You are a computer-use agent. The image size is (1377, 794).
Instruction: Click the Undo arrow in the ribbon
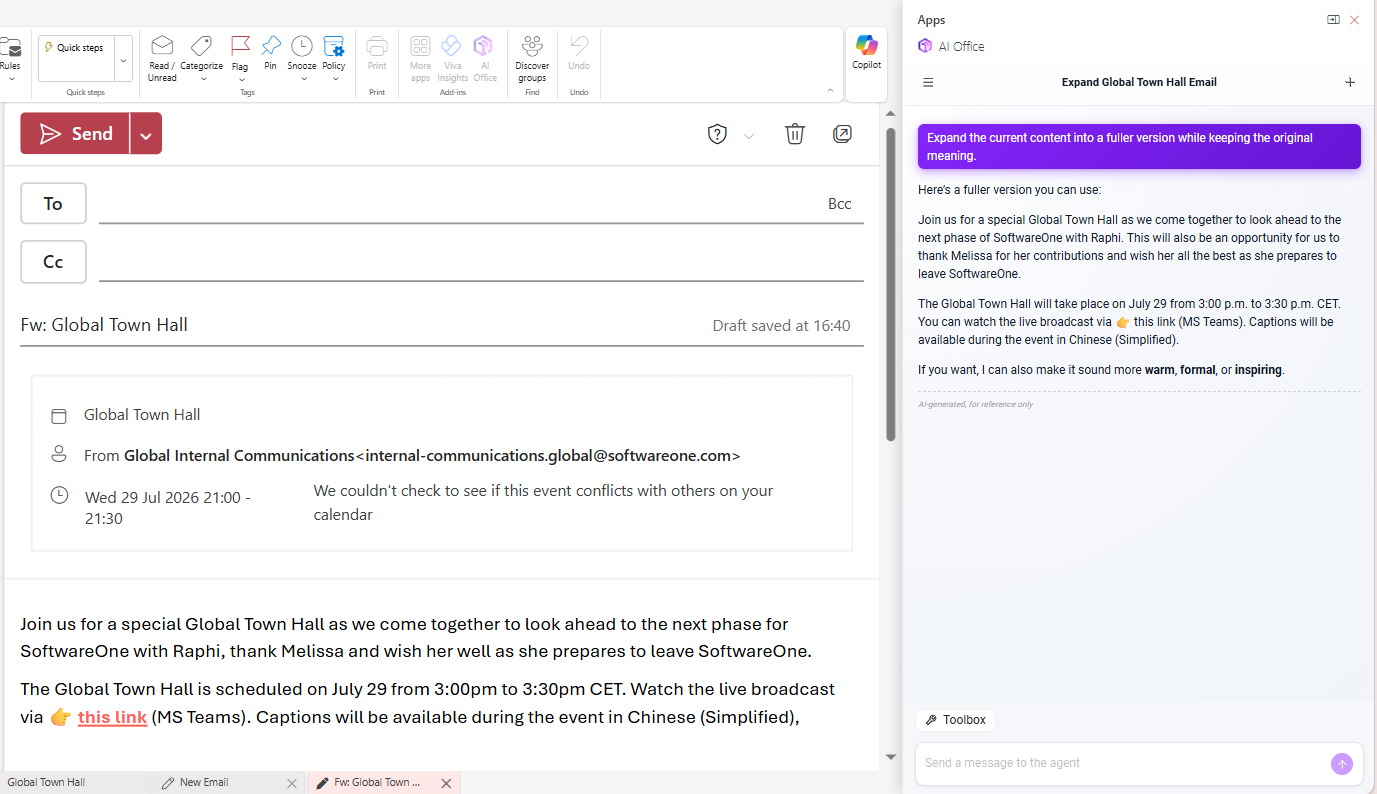click(579, 45)
